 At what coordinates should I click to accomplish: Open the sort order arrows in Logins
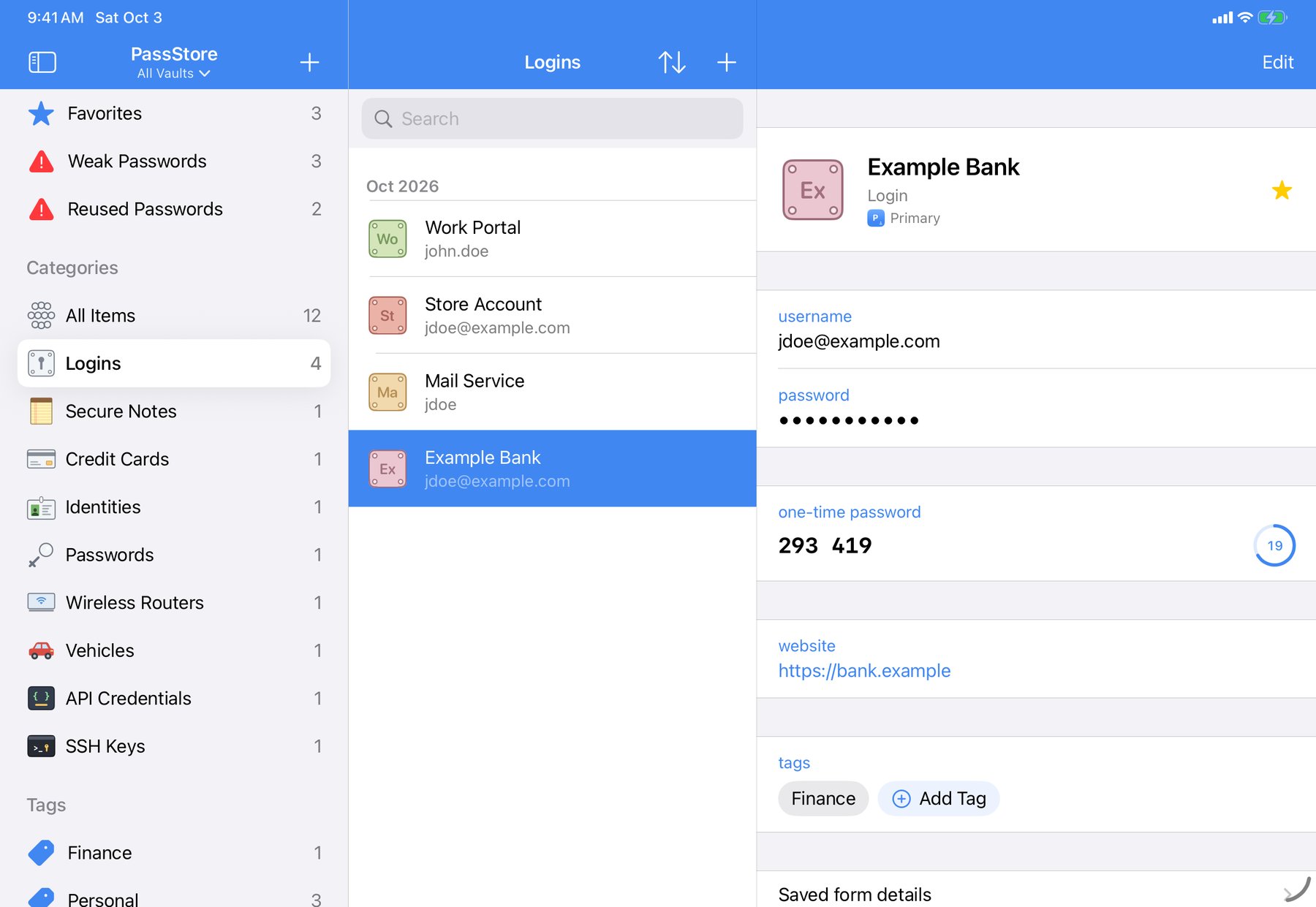tap(672, 62)
